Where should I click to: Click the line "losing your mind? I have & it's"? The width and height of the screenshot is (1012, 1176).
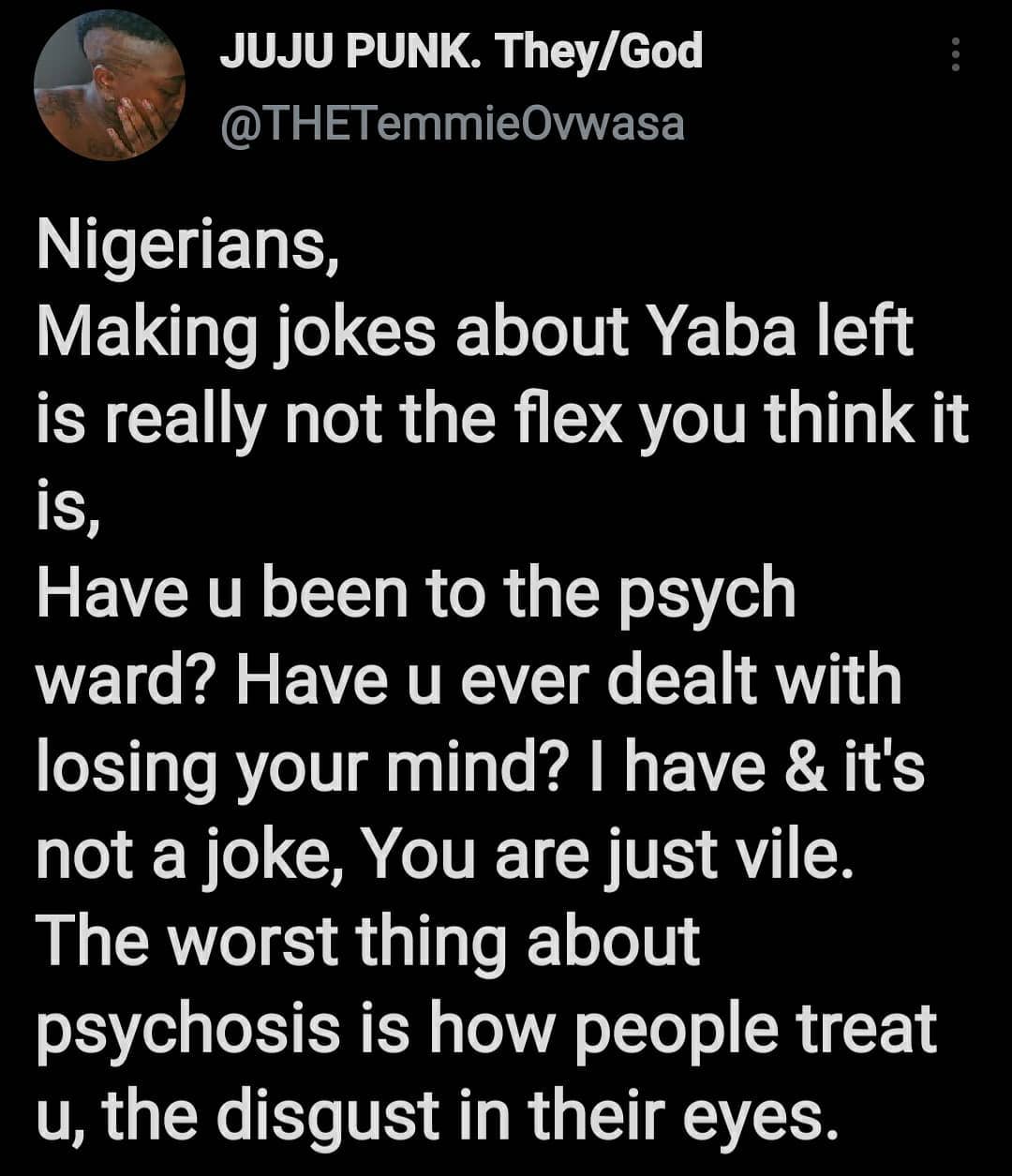[481, 766]
